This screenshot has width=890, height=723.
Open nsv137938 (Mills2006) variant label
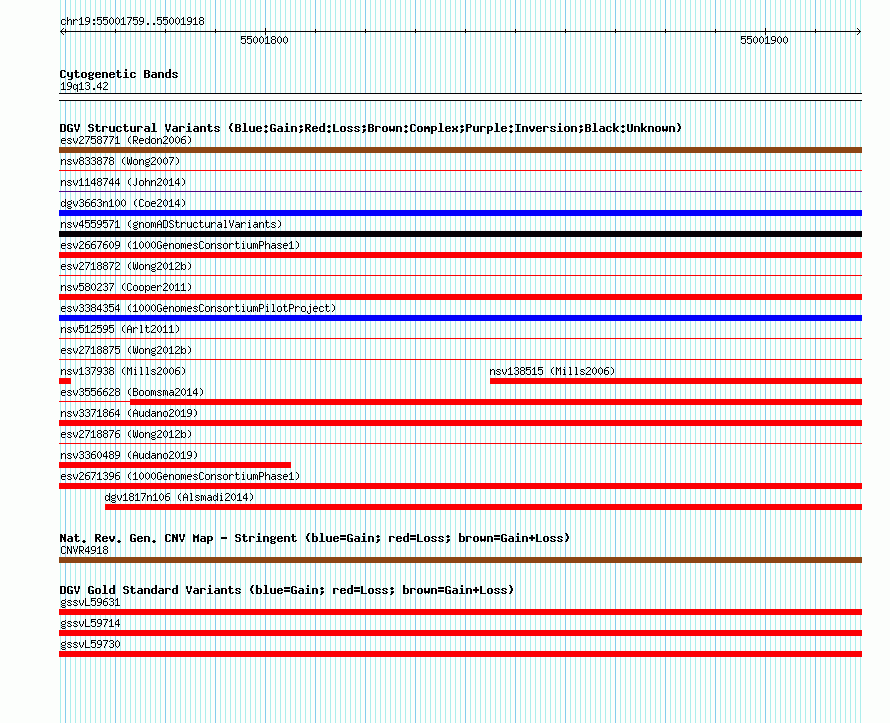click(x=123, y=371)
